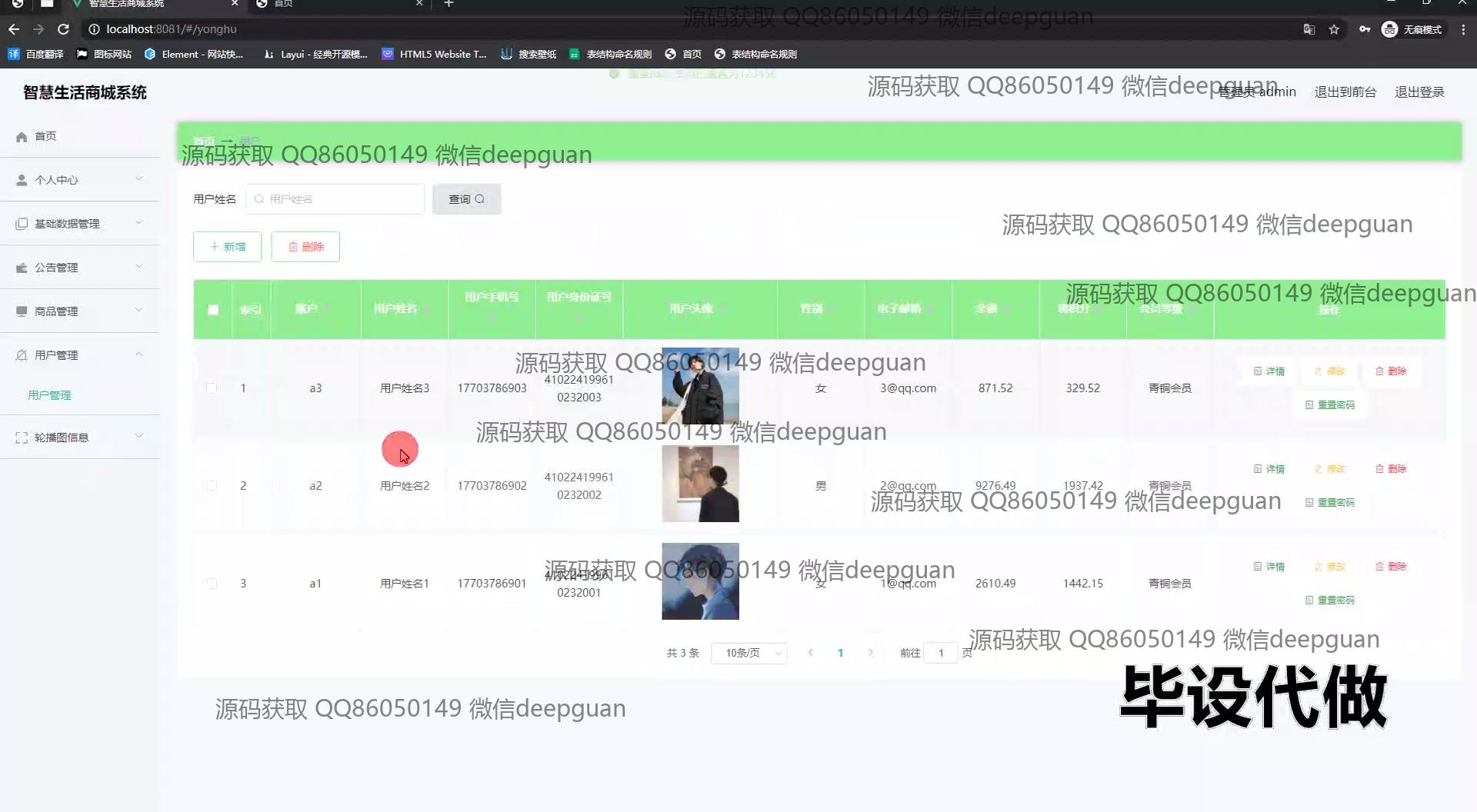Expand the 基础数据管理 menu chevron

139,223
